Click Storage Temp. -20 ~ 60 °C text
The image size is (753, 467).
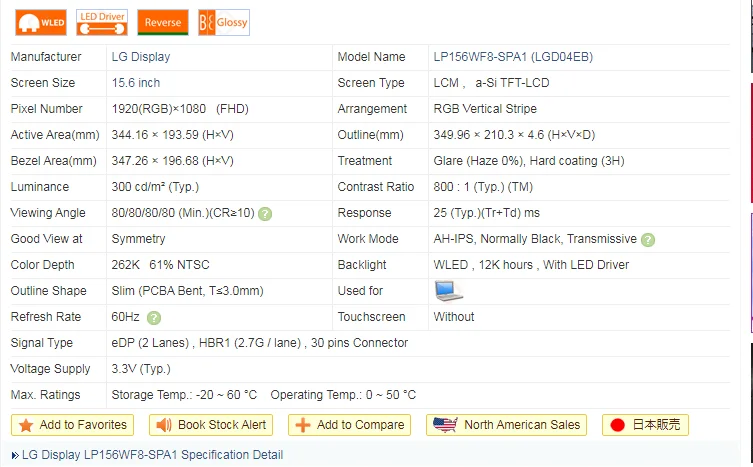184,394
